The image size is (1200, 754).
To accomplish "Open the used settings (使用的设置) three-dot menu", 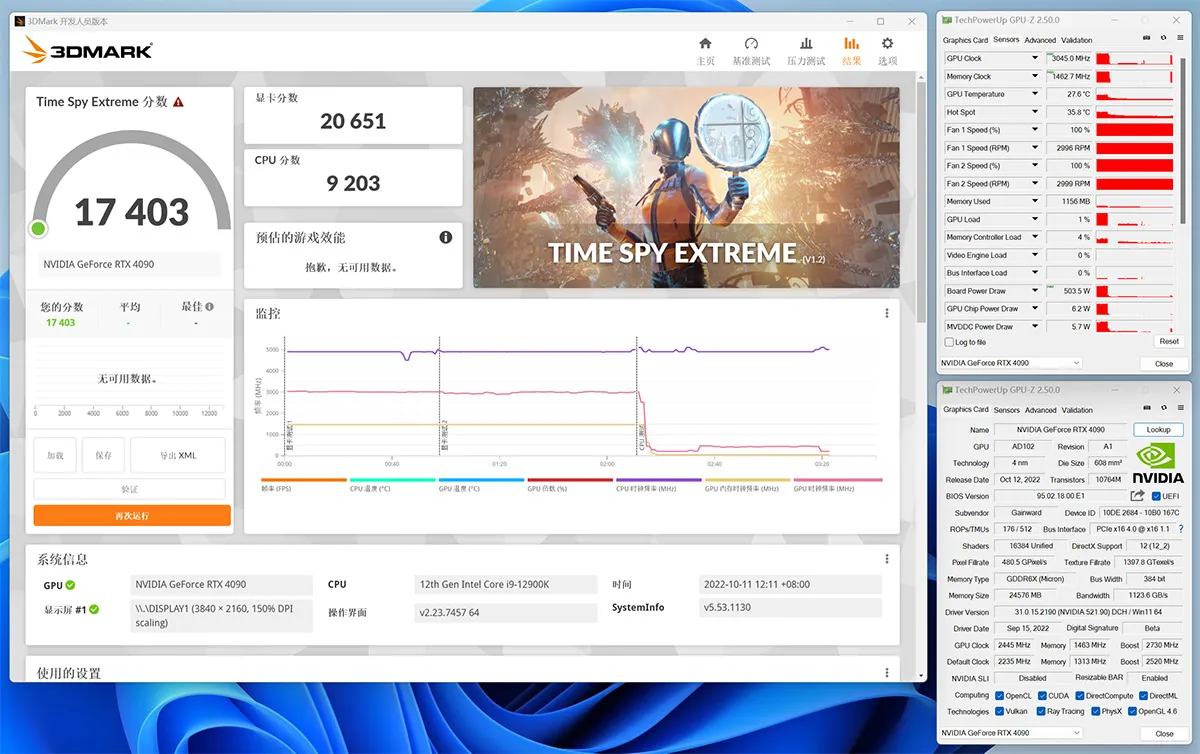I will tap(886, 673).
